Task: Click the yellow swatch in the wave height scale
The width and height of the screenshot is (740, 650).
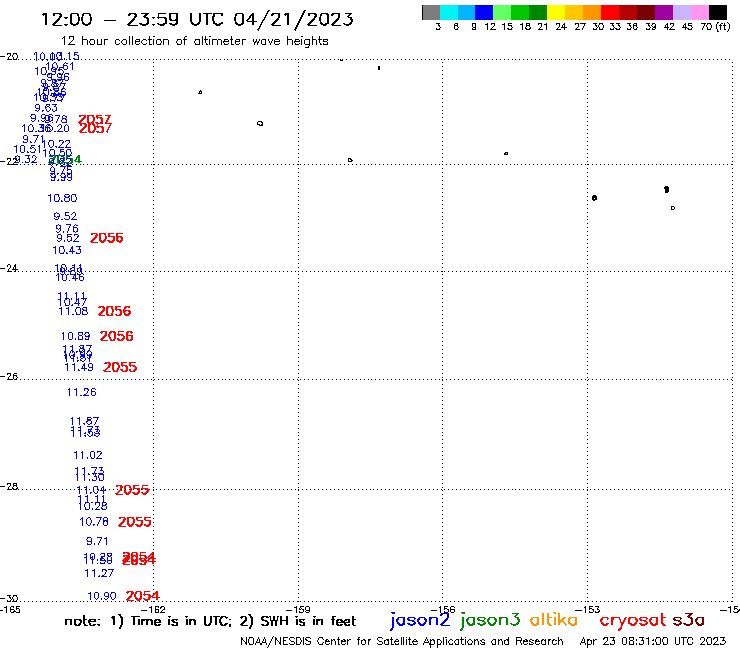Action: tap(556, 12)
